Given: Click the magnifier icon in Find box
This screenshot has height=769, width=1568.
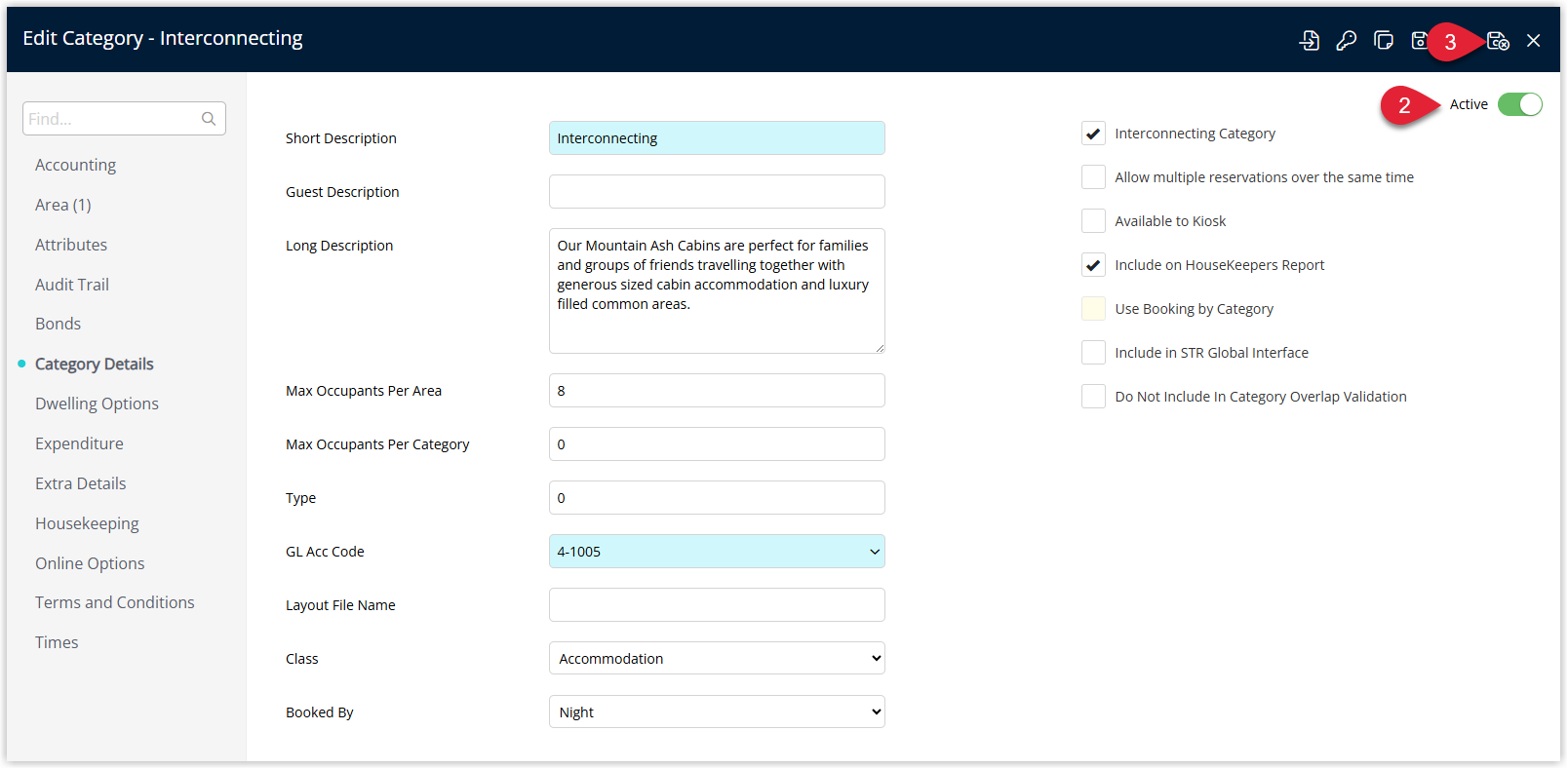Looking at the screenshot, I should [209, 119].
